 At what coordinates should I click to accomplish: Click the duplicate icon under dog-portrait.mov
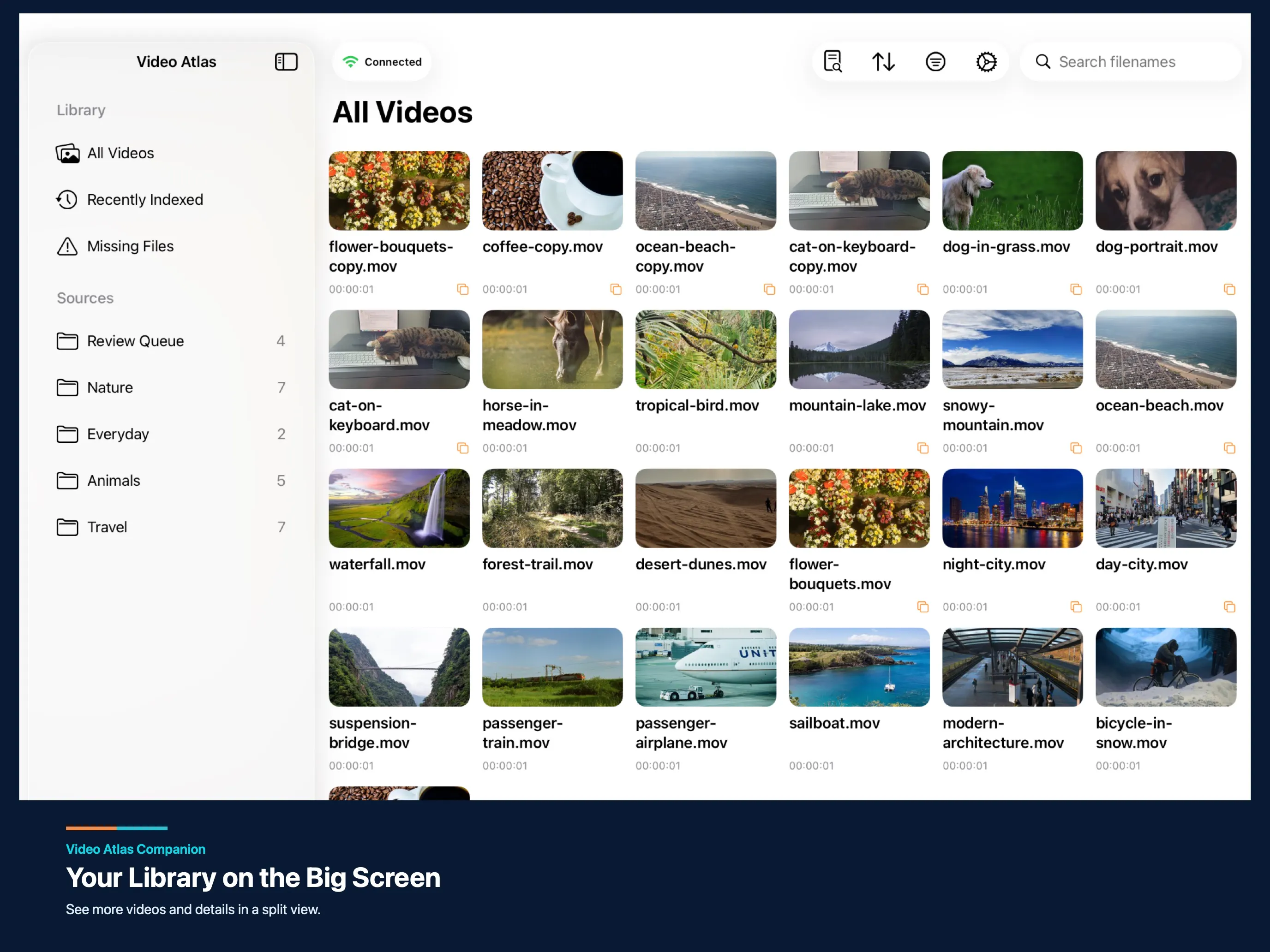(1229, 289)
